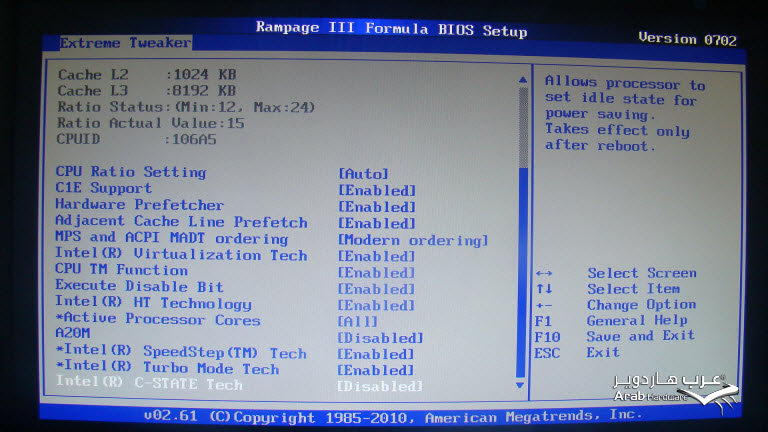The width and height of the screenshot is (768, 432).
Task: Toggle A20M Disabled value
Action: [381, 338]
